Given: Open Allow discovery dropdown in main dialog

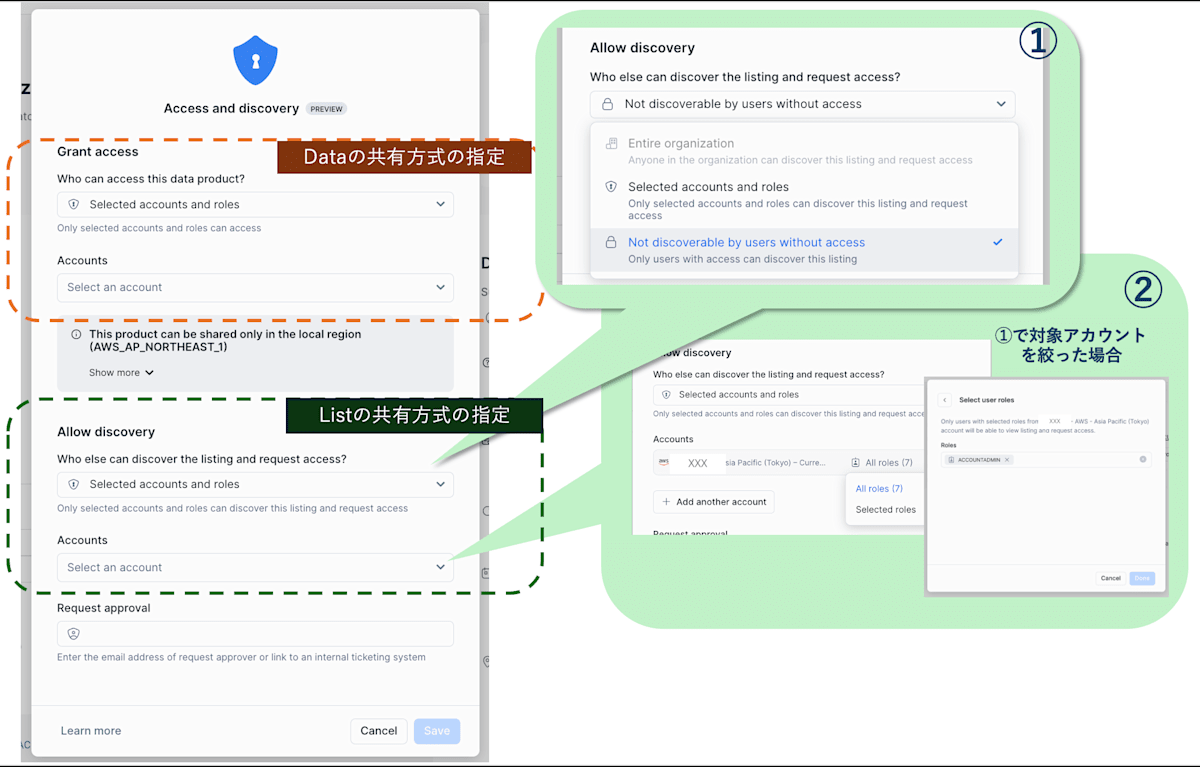Looking at the screenshot, I should (x=255, y=484).
